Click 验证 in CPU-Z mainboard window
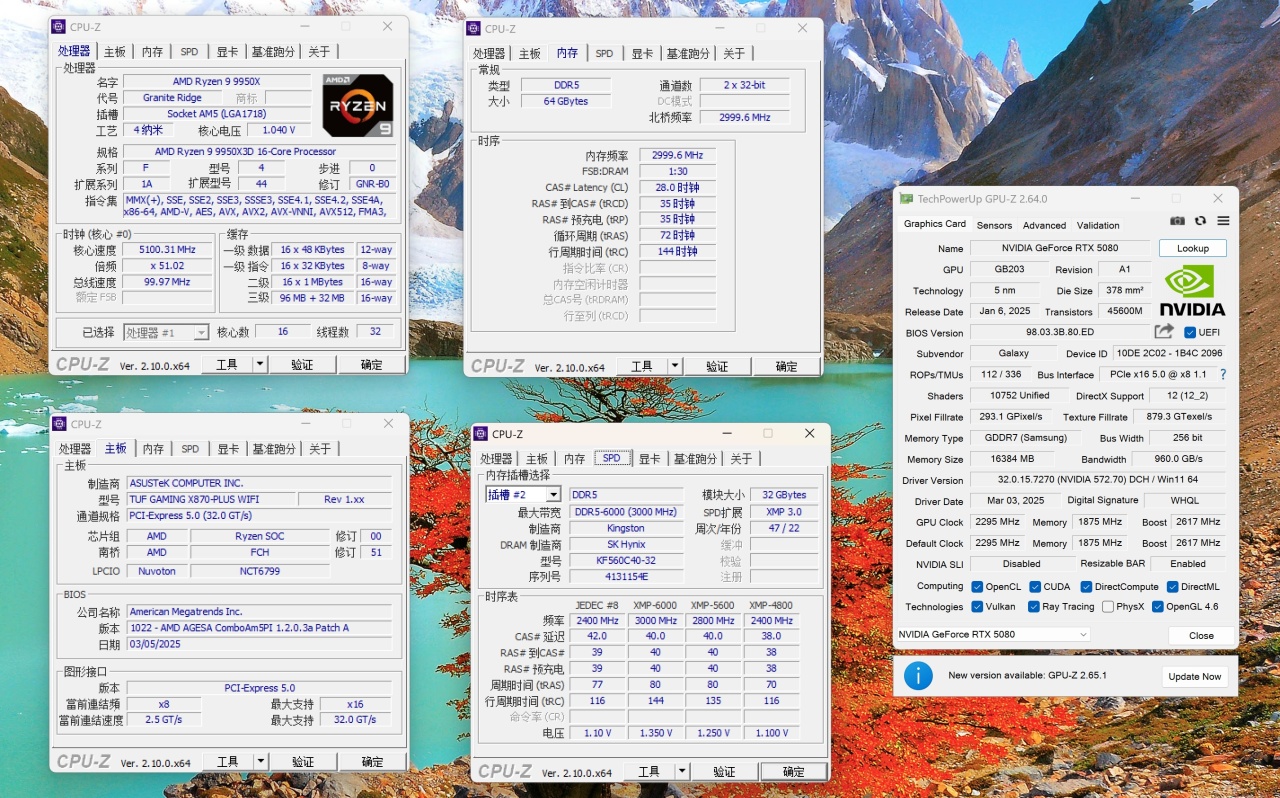This screenshot has height=798, width=1280. click(x=303, y=762)
